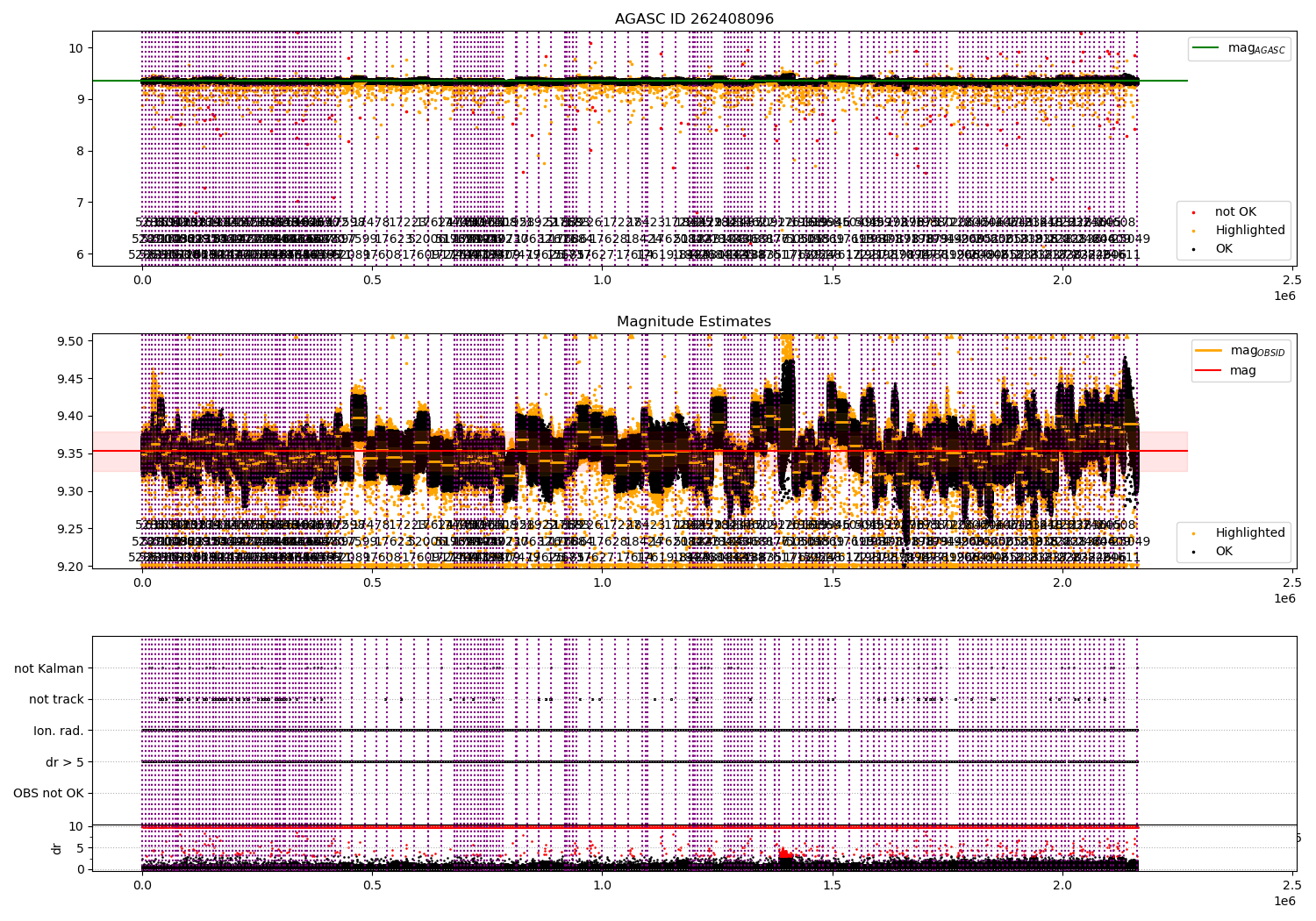Screen dimensions: 1316x921
Task: Click tick '5' on the dr axis
Action: [81, 848]
